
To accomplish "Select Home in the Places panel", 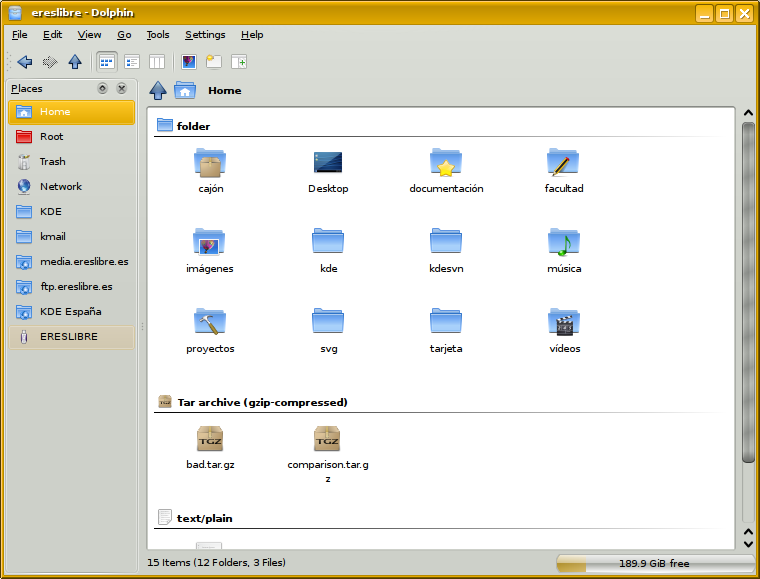I will pyautogui.click(x=72, y=112).
